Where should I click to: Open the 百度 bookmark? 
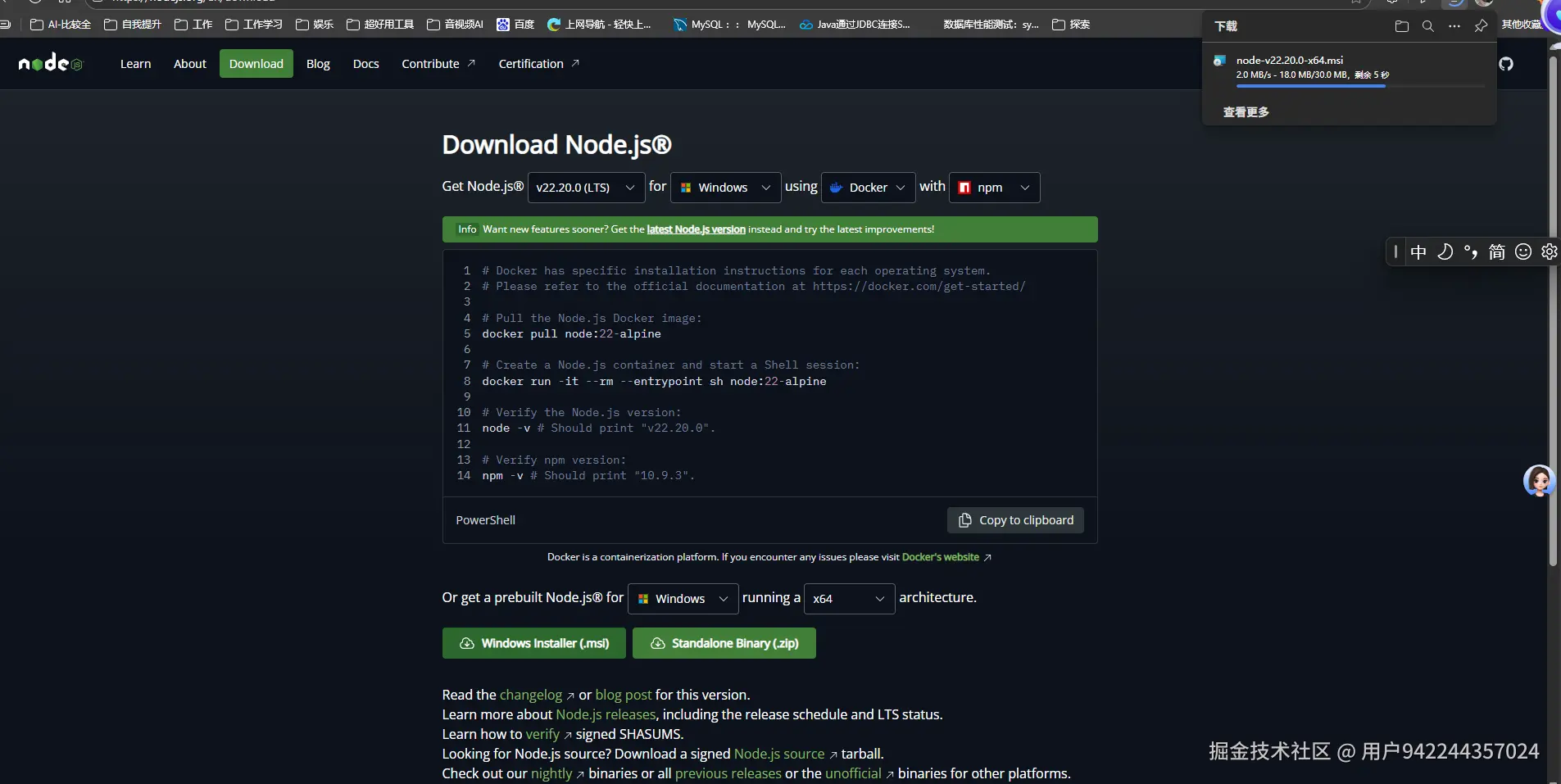click(x=515, y=25)
